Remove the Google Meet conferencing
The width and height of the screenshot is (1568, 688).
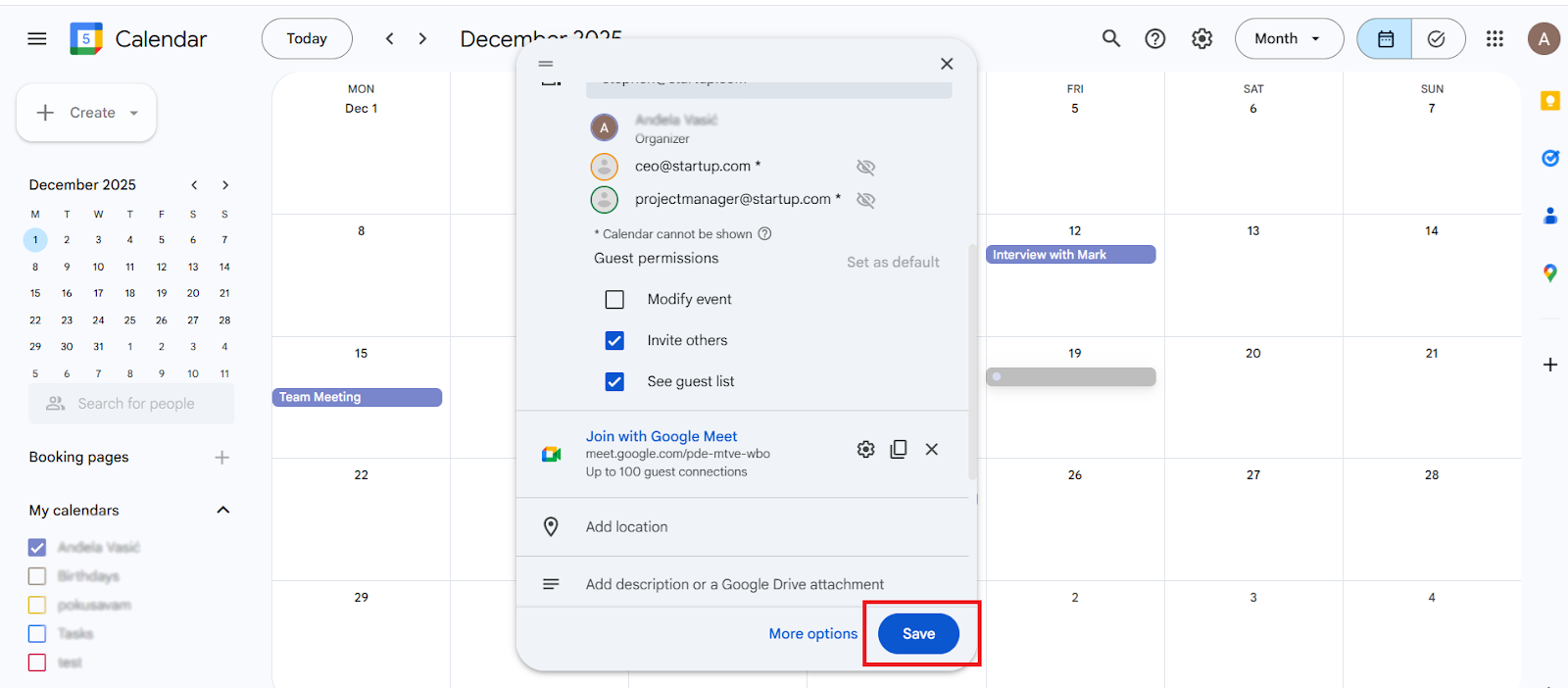(x=931, y=449)
